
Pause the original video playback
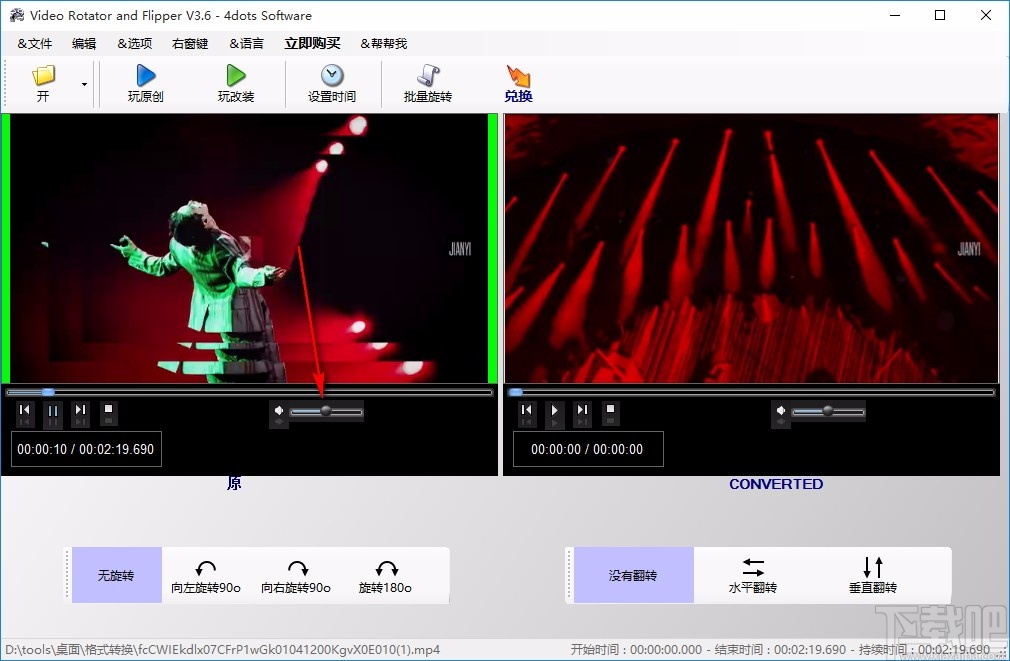pyautogui.click(x=52, y=413)
